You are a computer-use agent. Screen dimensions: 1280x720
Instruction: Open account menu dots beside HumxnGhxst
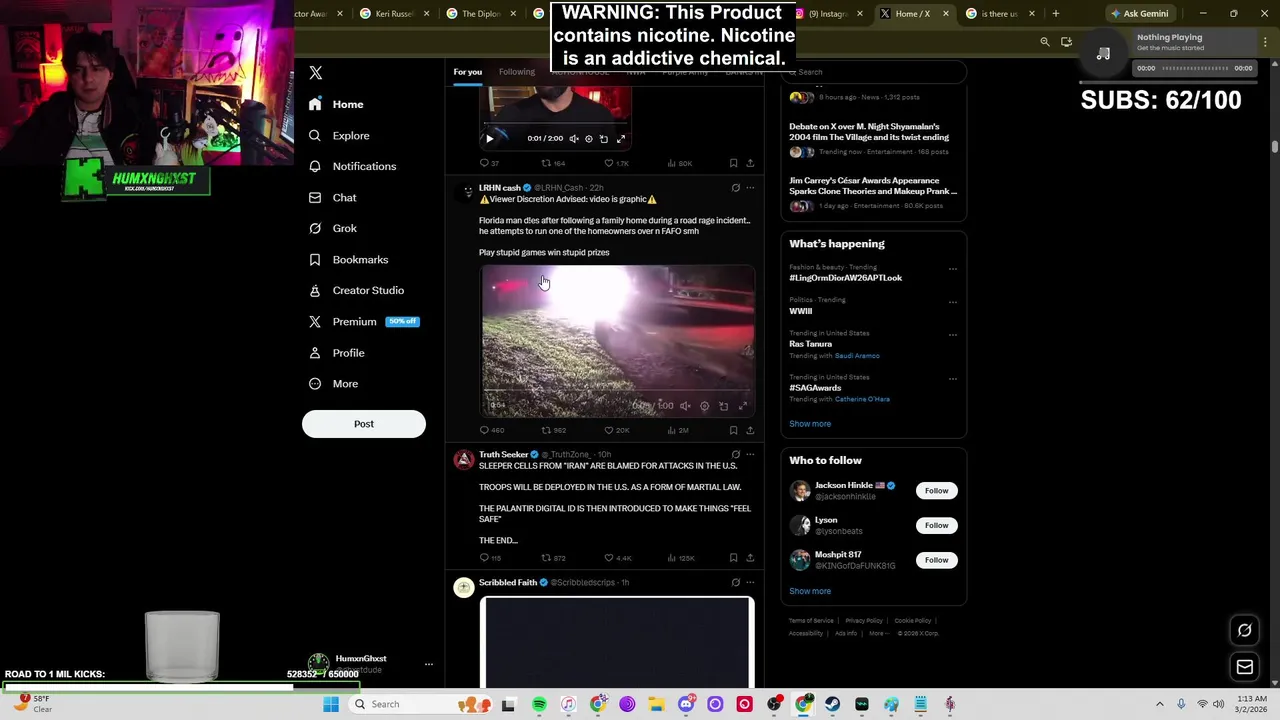(428, 664)
